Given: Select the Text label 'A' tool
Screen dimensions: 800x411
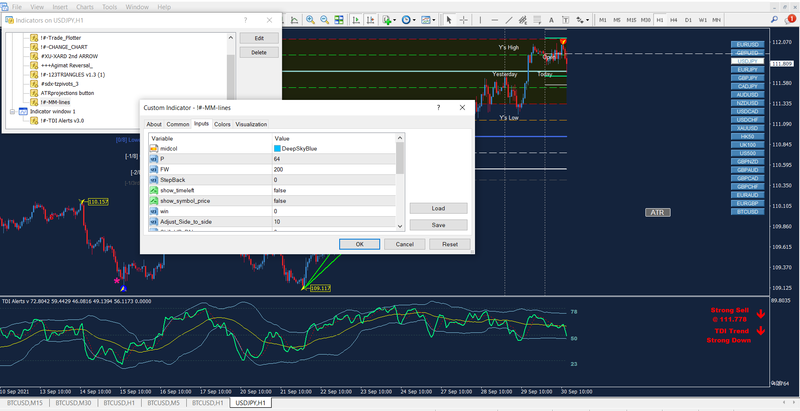Looking at the screenshot, I should pos(551,19).
